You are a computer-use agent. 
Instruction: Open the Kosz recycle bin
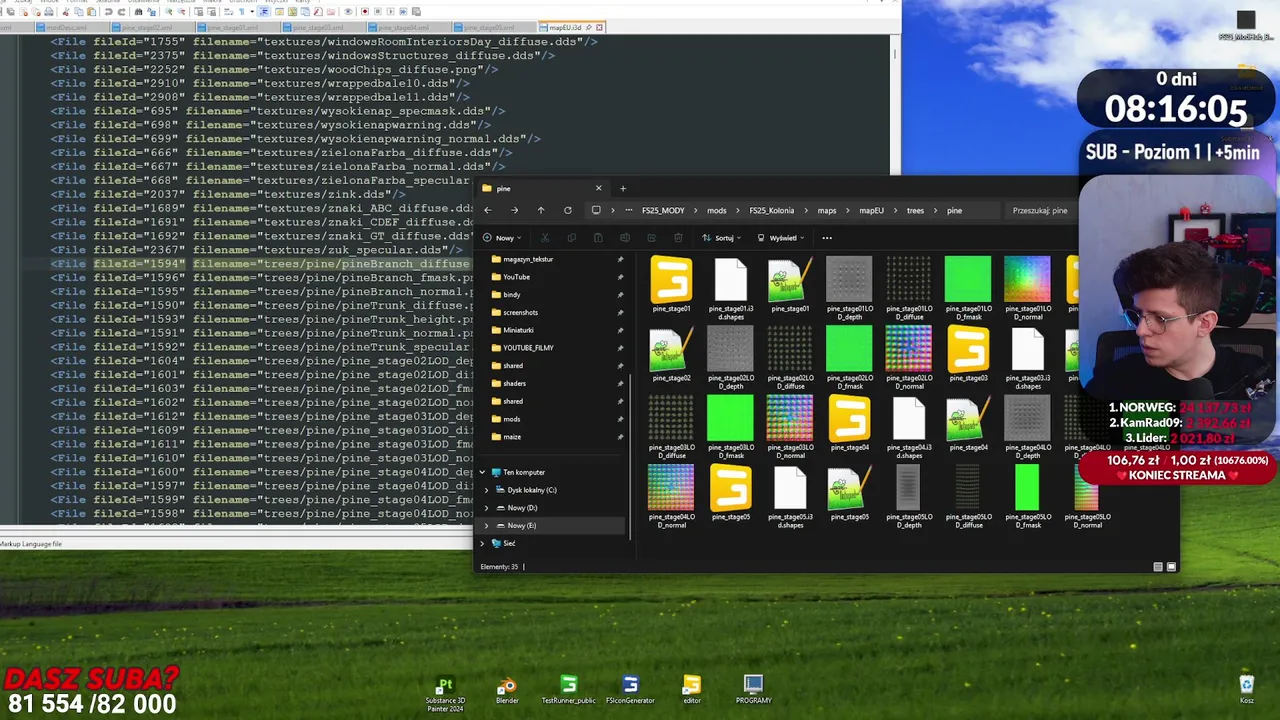(x=1246, y=690)
